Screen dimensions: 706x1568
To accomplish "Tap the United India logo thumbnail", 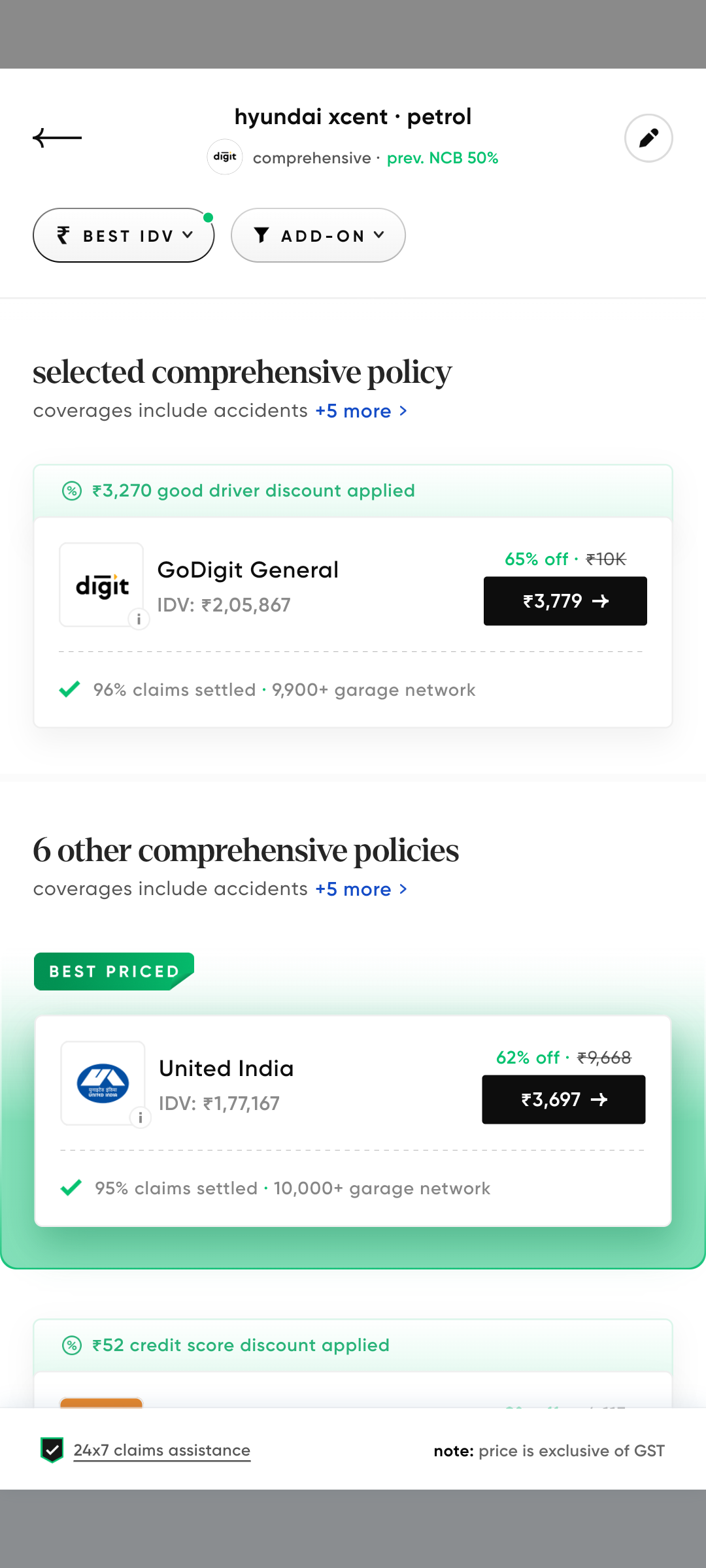I will point(103,1083).
